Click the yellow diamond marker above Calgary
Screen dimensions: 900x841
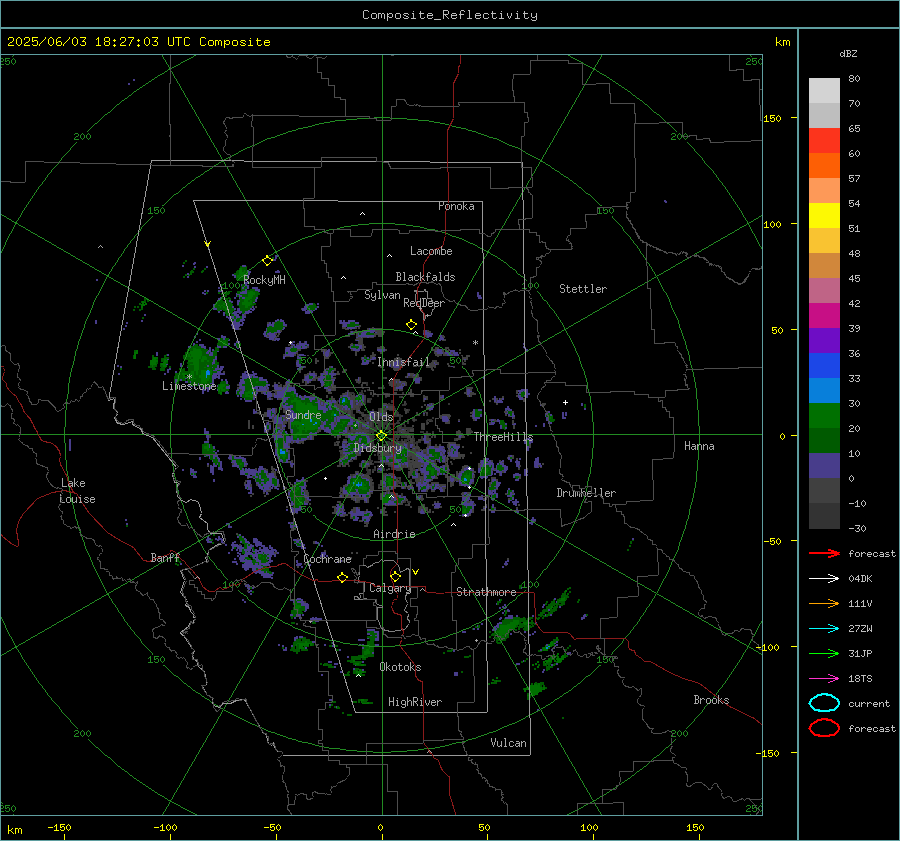tap(395, 576)
